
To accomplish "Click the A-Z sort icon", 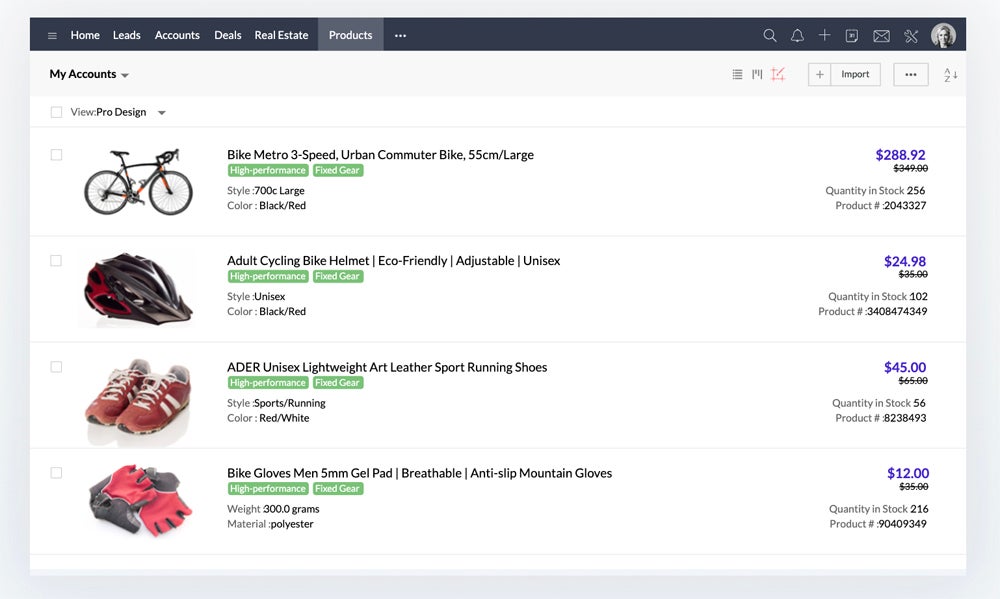I will coord(950,75).
